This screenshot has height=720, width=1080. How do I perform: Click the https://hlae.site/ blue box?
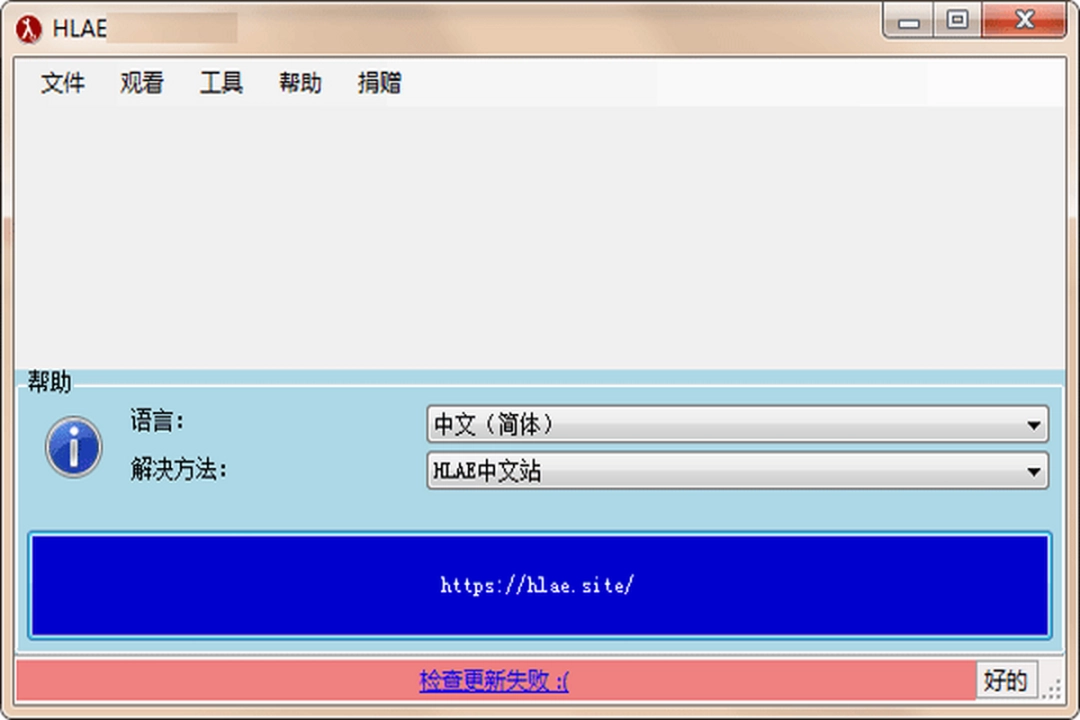click(539, 585)
